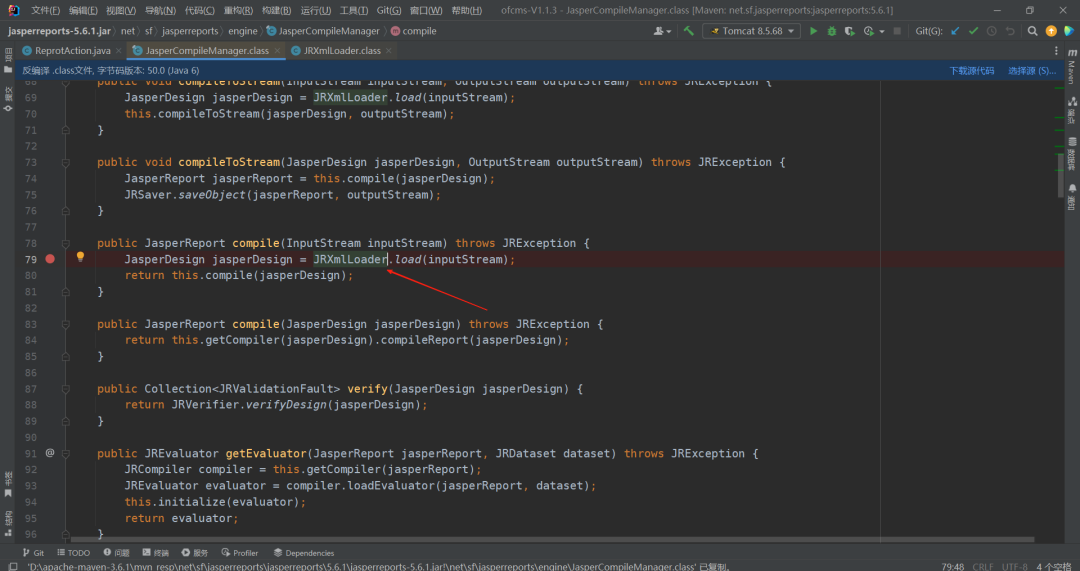The image size is (1080, 571).
Task: Open the 文件(F) menu
Action: pos(45,10)
